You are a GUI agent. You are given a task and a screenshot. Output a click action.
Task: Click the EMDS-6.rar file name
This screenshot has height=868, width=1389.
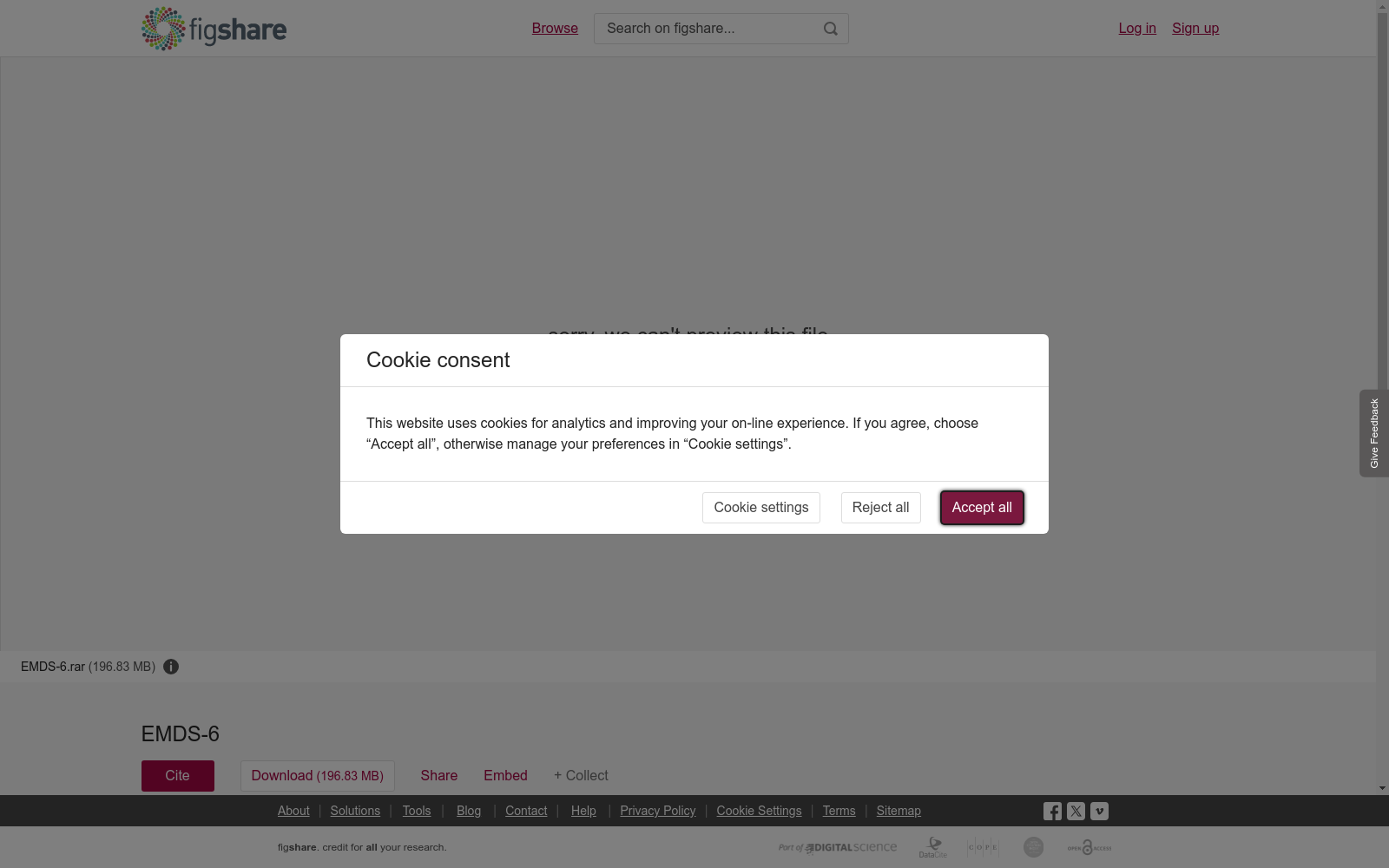pos(53,667)
